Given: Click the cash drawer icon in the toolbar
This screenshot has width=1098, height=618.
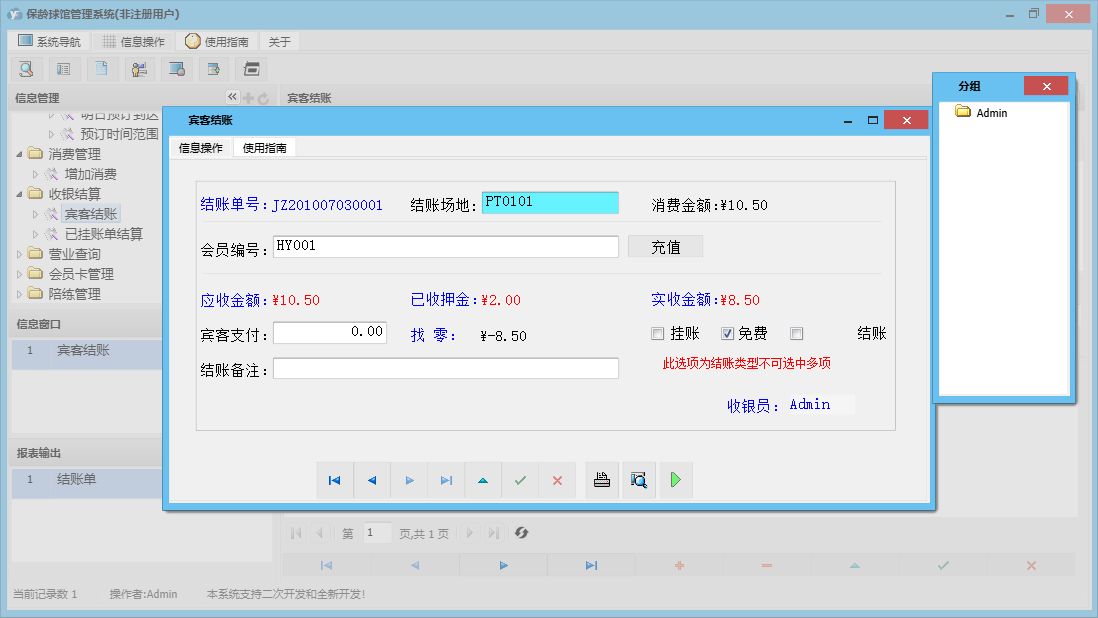Looking at the screenshot, I should click(x=251, y=69).
